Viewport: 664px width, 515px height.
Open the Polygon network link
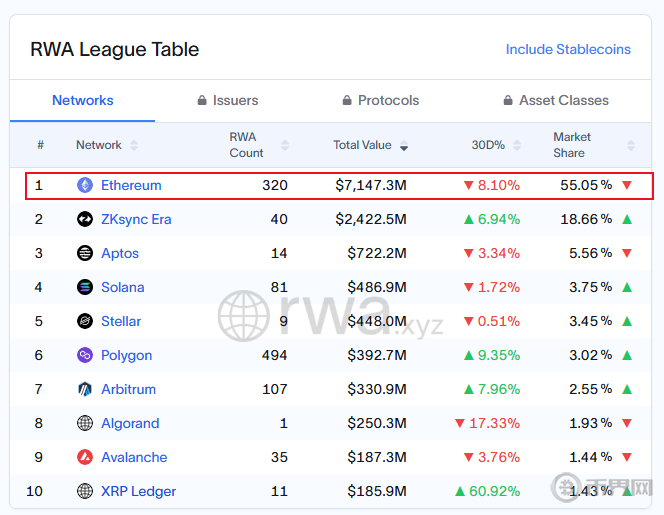point(126,355)
